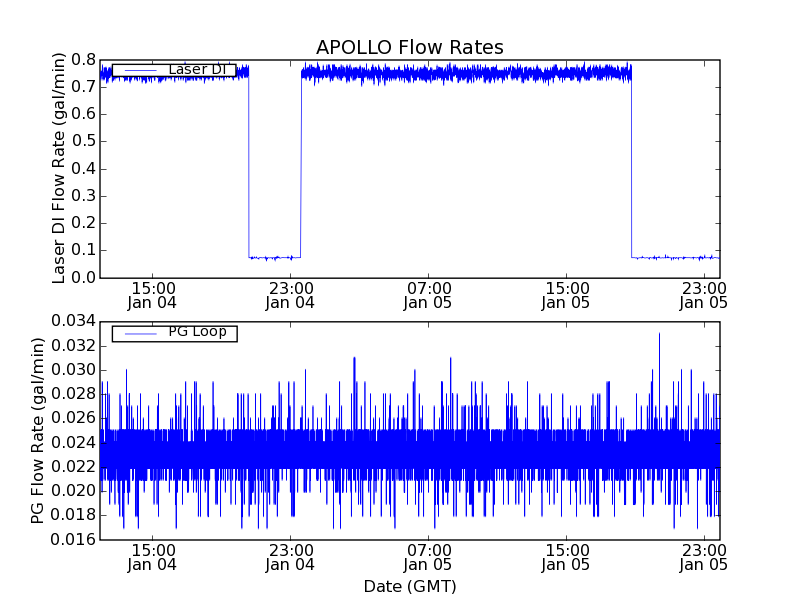The width and height of the screenshot is (800, 600).
Task: Click the "PG Flow Rate (gal/min)" axis label
Action: coord(39,430)
